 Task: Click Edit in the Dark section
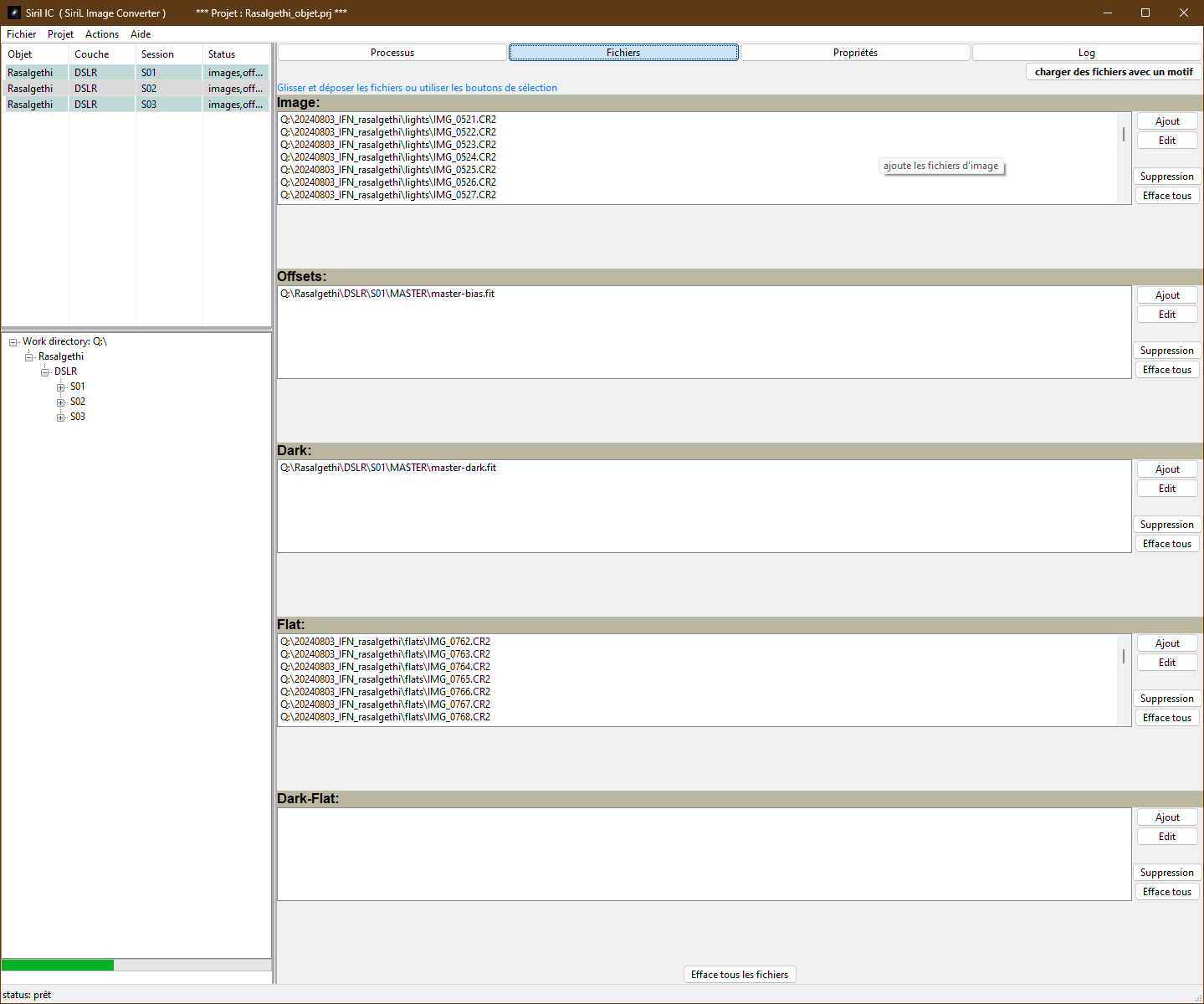(x=1167, y=489)
